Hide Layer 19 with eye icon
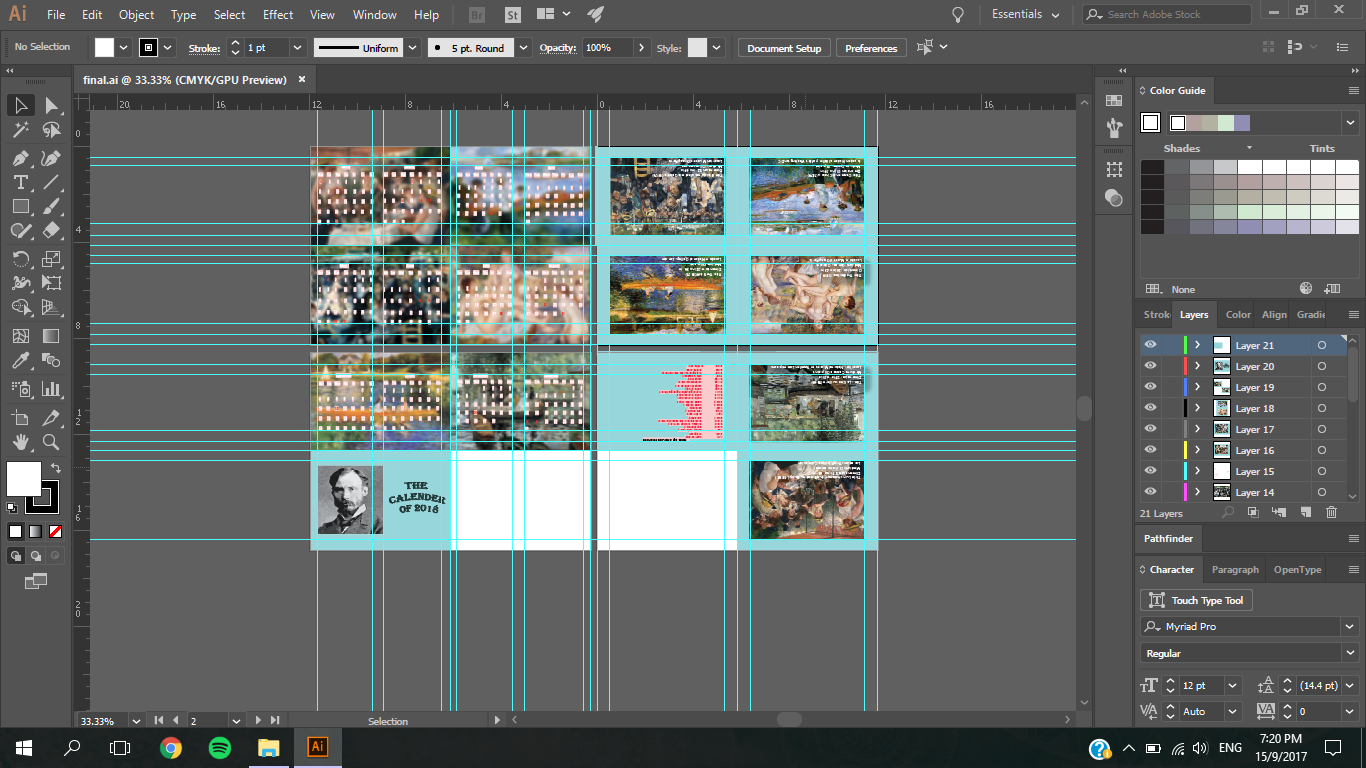This screenshot has height=768, width=1366. pos(1150,387)
